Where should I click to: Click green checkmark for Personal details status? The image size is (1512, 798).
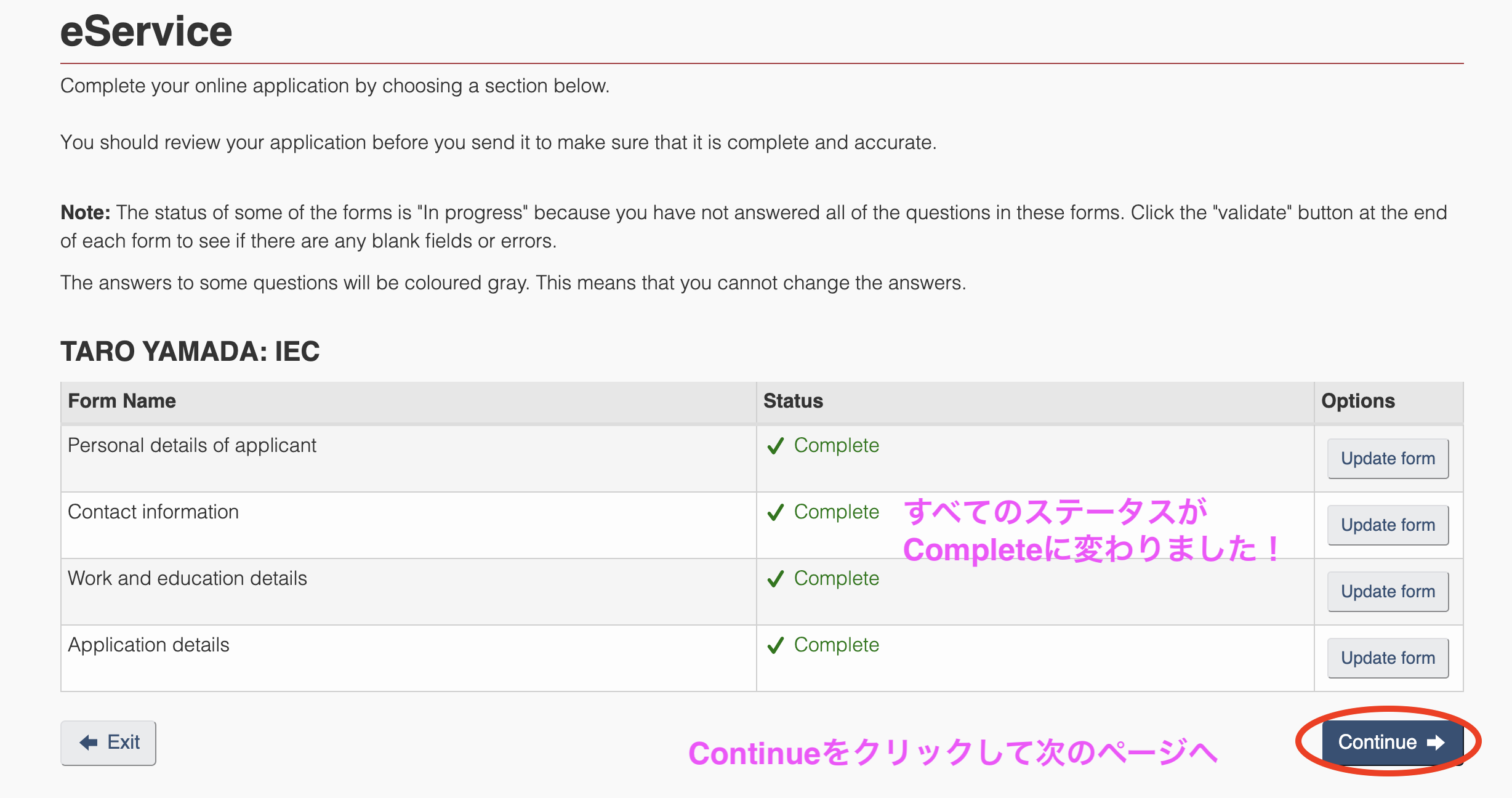[776, 445]
